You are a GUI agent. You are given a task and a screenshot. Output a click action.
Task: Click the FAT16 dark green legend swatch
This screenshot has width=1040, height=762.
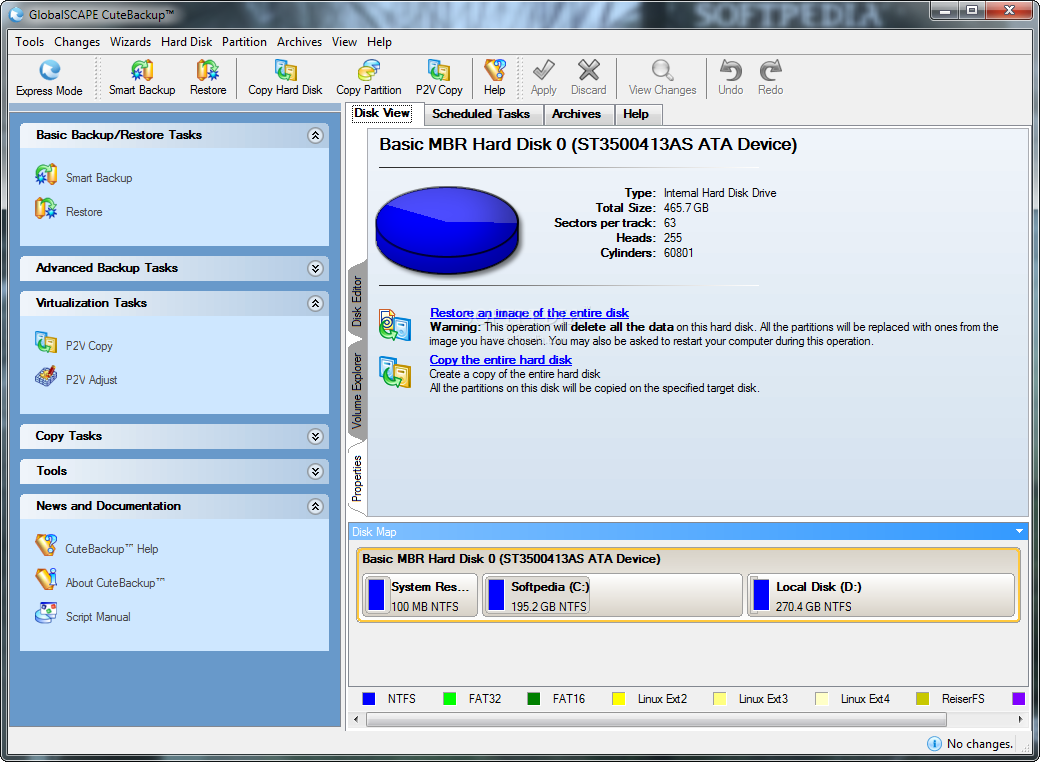click(x=533, y=699)
